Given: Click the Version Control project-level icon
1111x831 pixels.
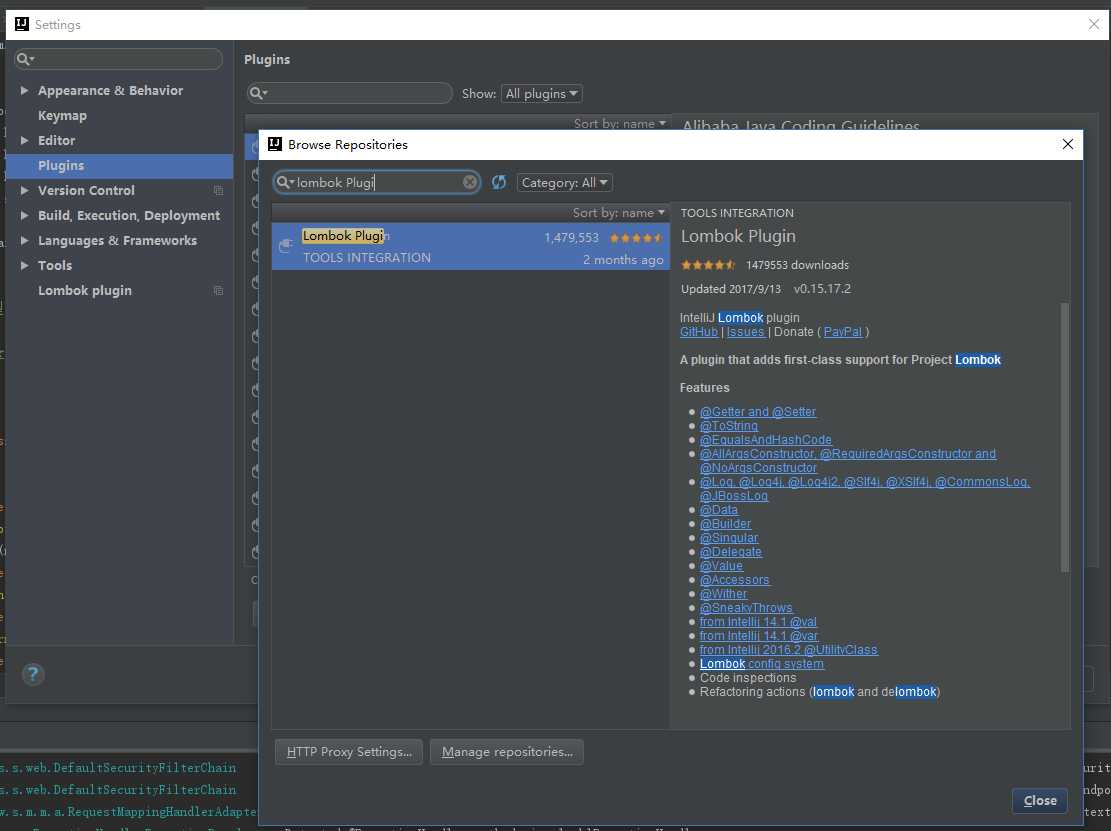Looking at the screenshot, I should 218,190.
